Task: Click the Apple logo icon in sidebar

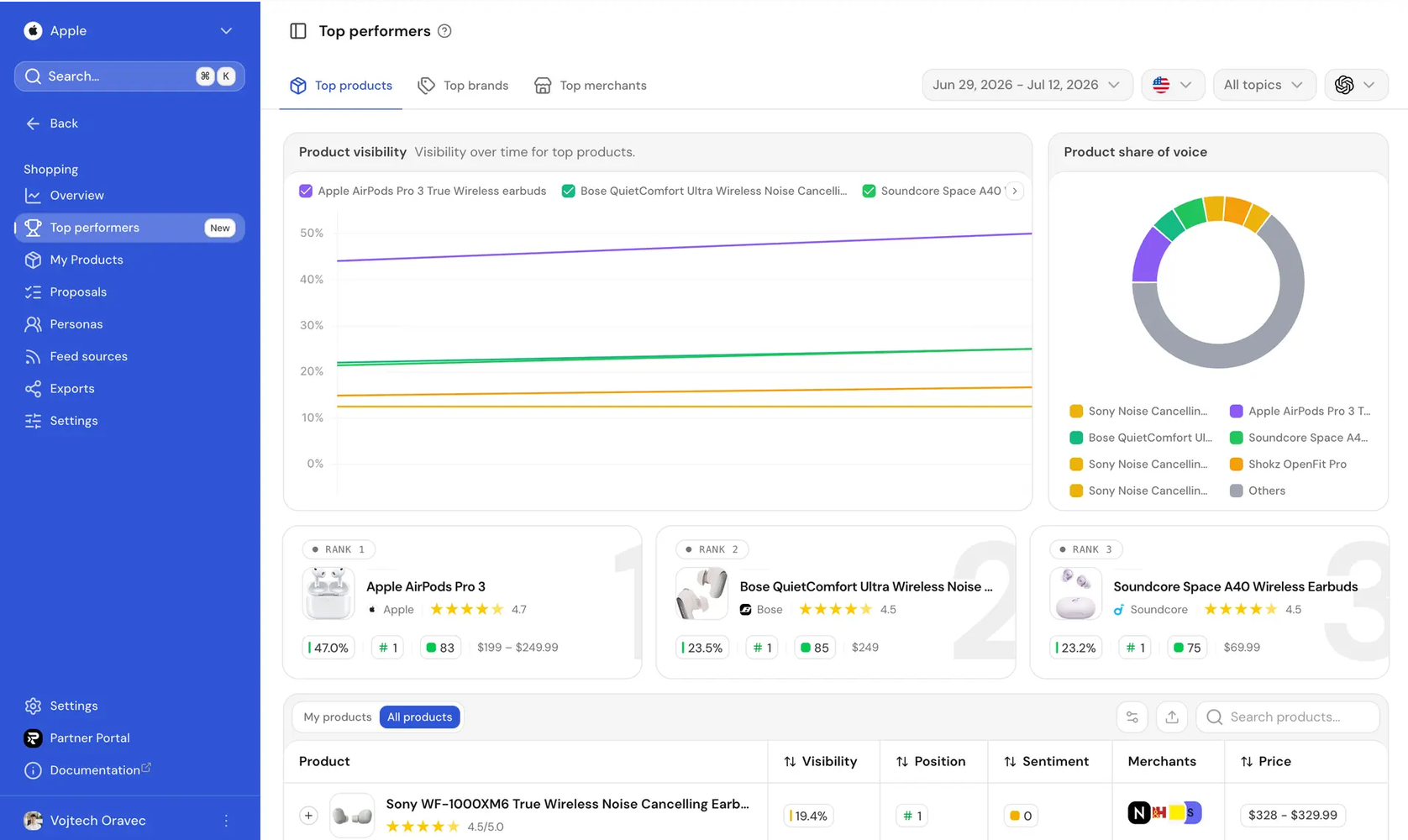Action: pyautogui.click(x=33, y=31)
